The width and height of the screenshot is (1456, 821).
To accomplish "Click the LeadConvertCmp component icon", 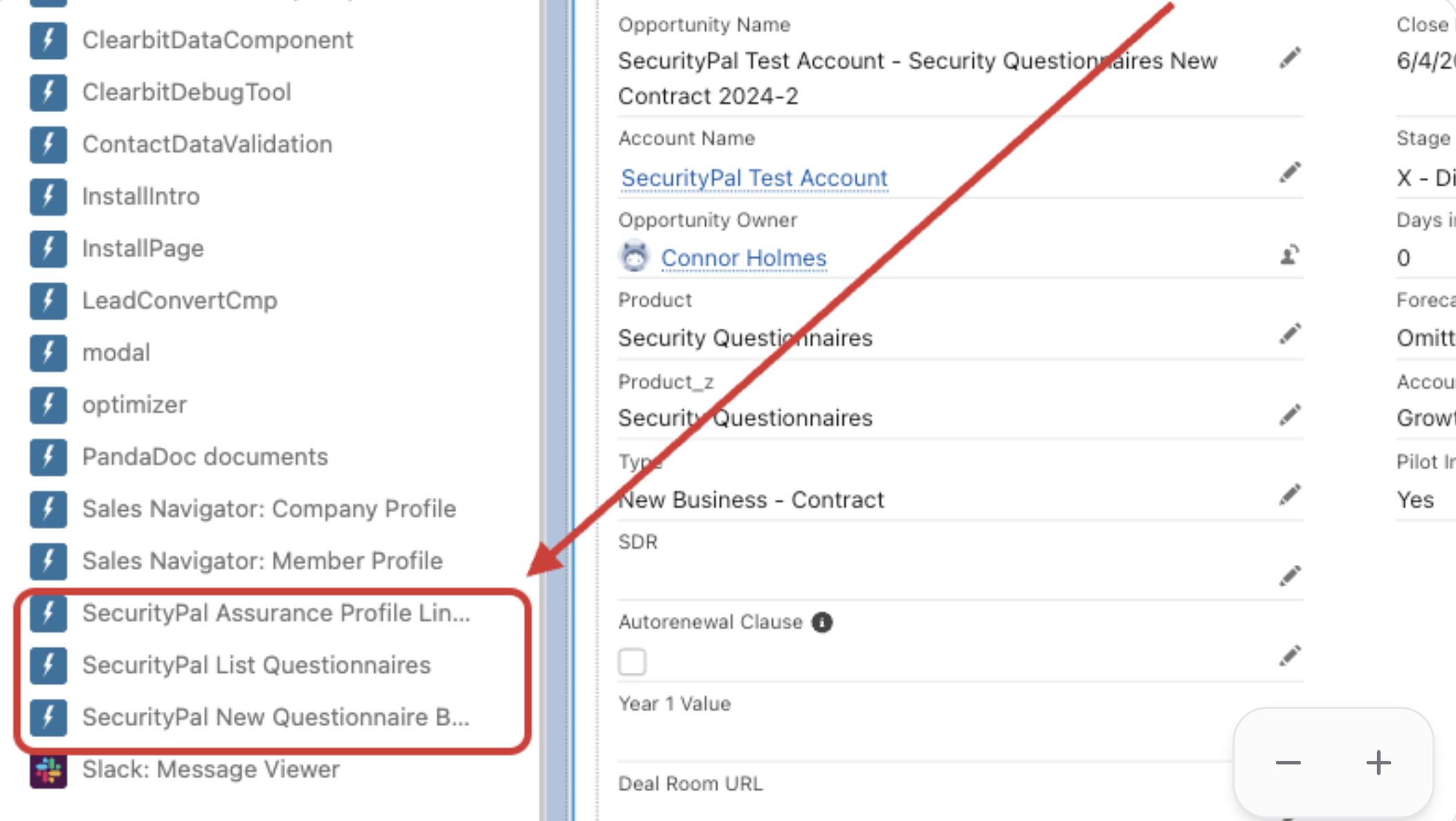I will tap(48, 300).
